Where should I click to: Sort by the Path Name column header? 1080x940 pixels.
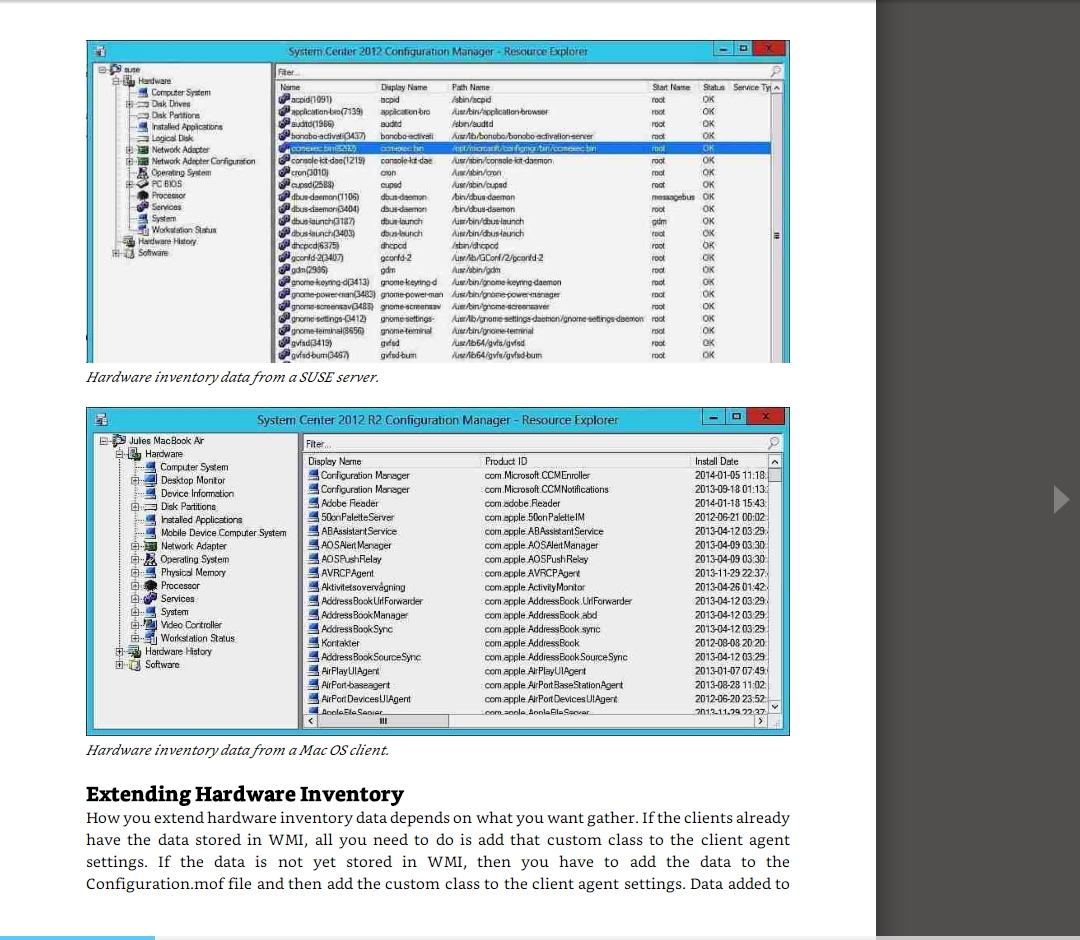pos(470,88)
